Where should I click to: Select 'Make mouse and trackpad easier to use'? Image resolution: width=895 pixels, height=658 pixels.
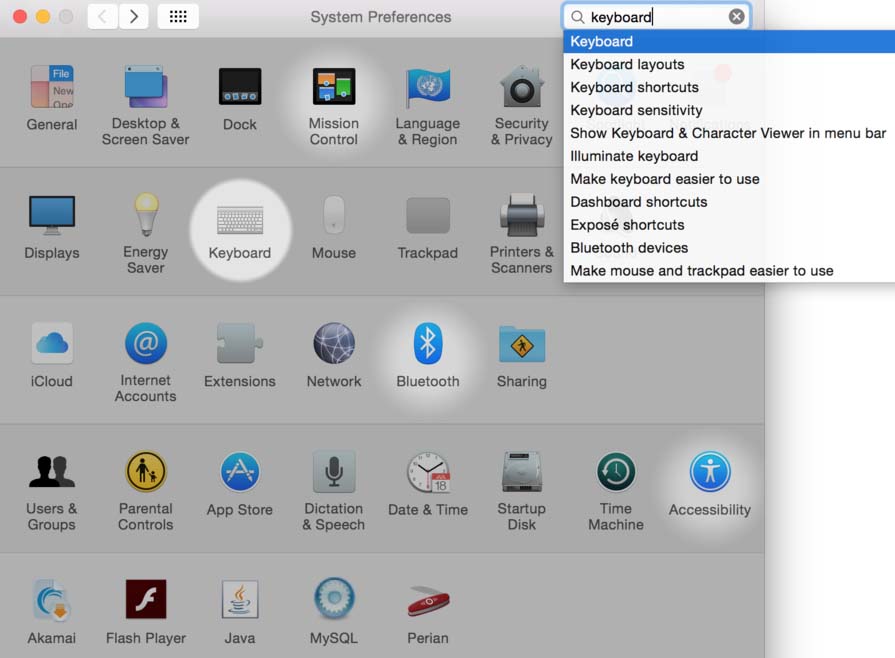point(729,271)
